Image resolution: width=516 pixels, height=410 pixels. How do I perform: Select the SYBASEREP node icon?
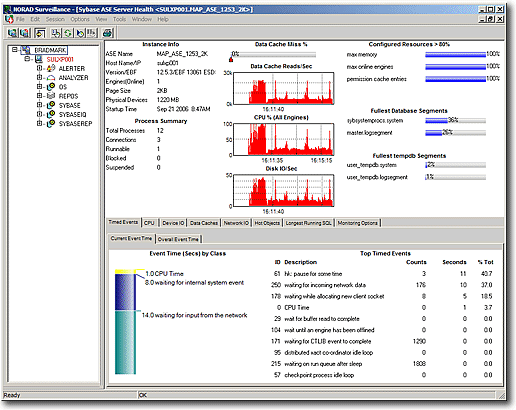coord(51,123)
